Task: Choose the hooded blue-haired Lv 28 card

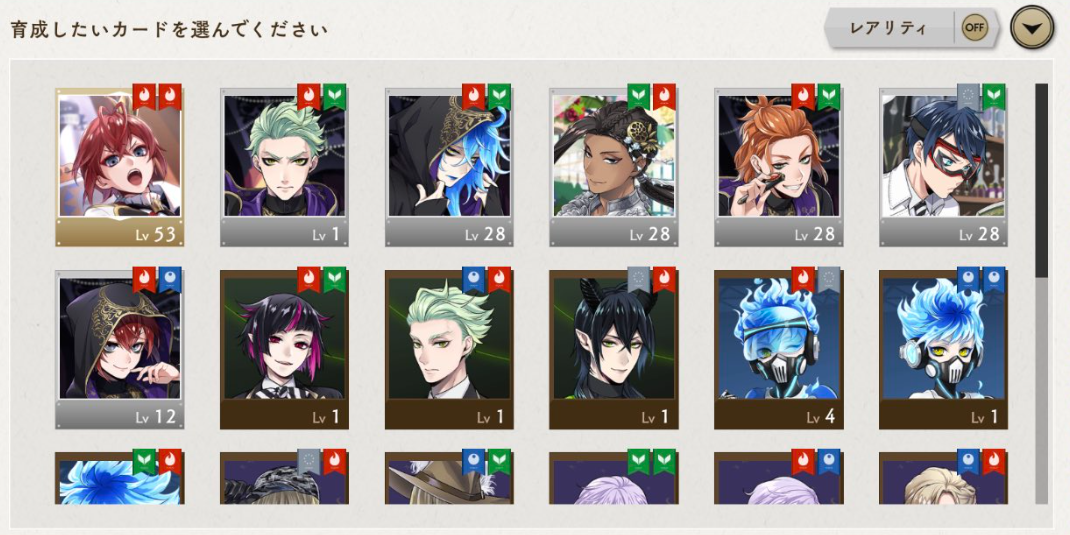Action: pos(449,167)
